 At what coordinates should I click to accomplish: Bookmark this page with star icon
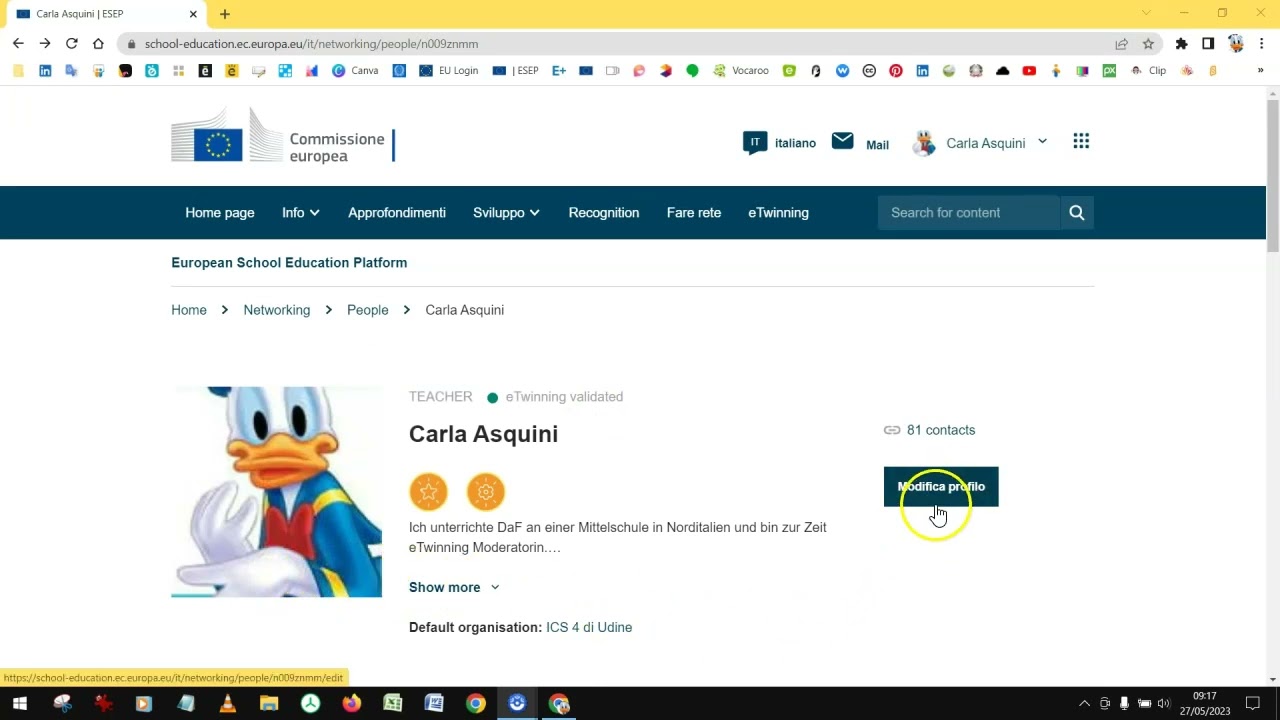1148,43
